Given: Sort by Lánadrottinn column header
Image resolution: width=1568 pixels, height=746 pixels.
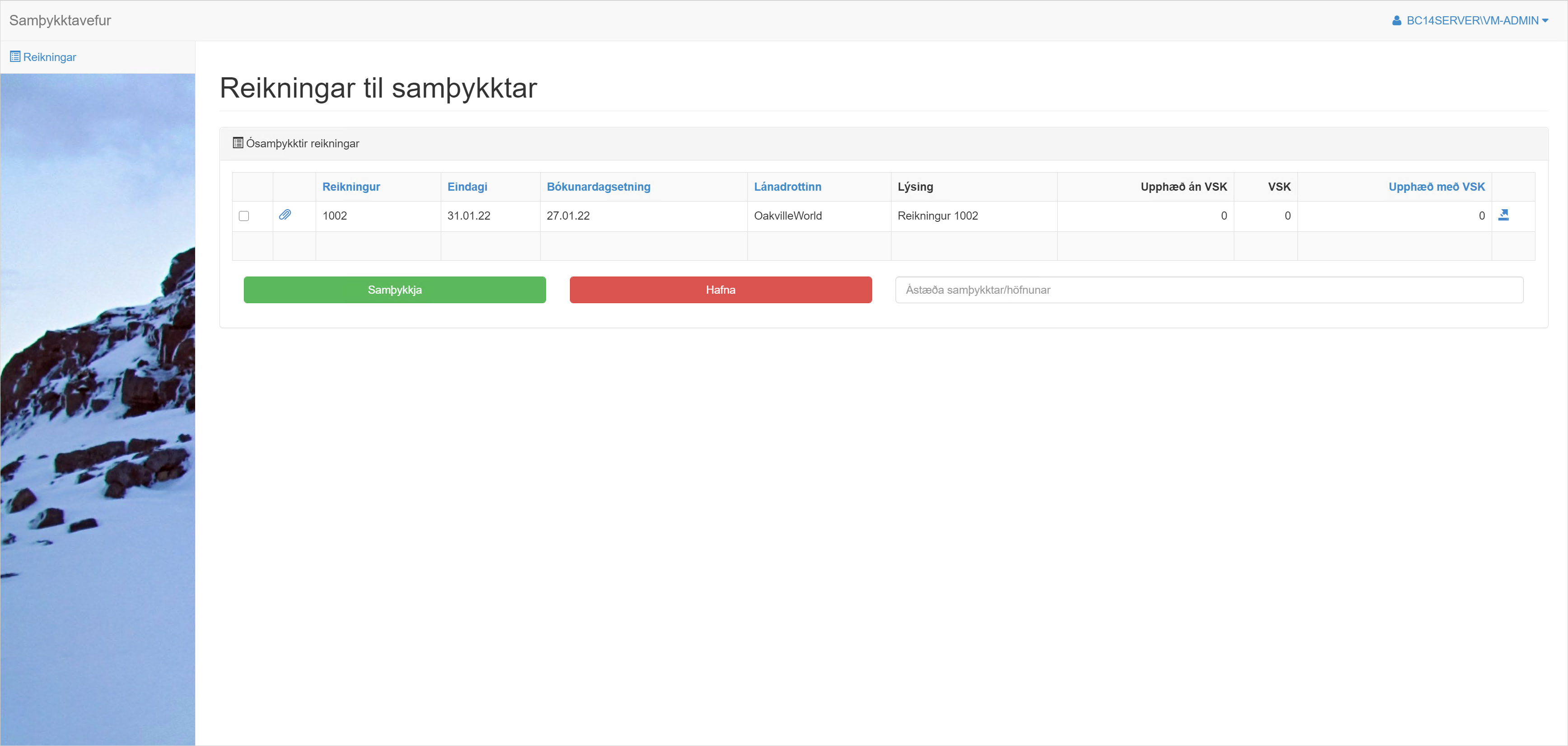Looking at the screenshot, I should coord(787,187).
